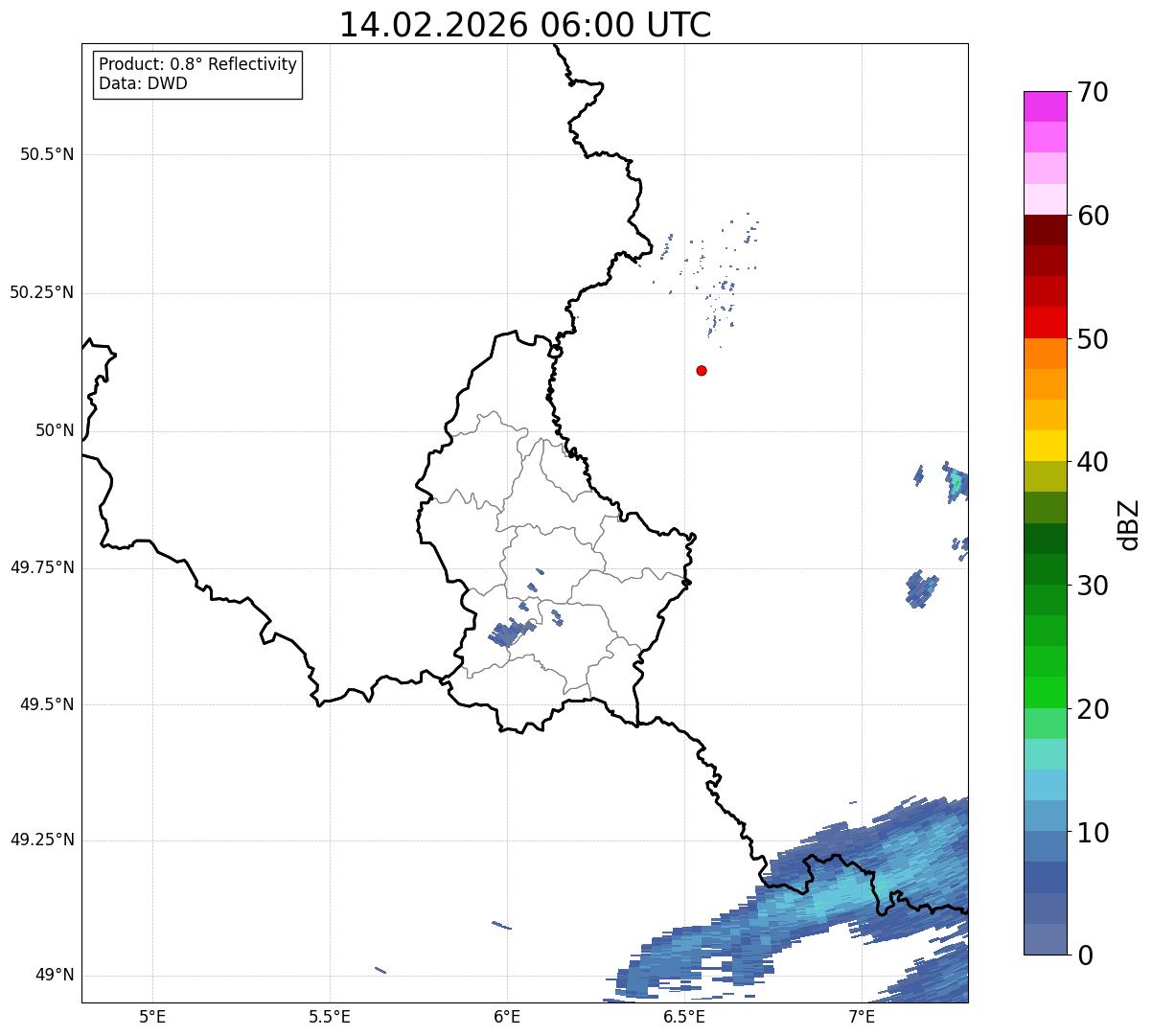1152x1036 pixels.
Task: Click the 7°E longitude label
Action: coord(862,1016)
